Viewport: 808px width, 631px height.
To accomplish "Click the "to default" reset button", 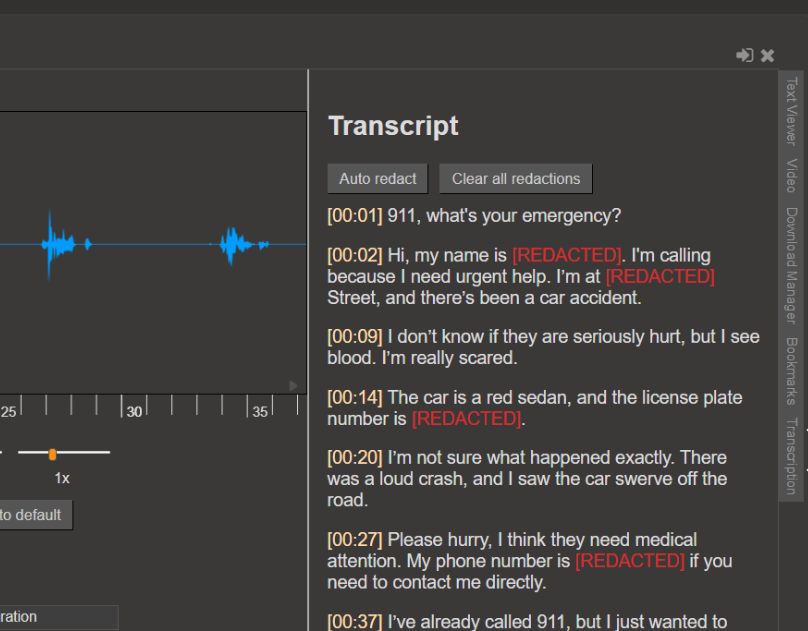I will tap(32, 515).
